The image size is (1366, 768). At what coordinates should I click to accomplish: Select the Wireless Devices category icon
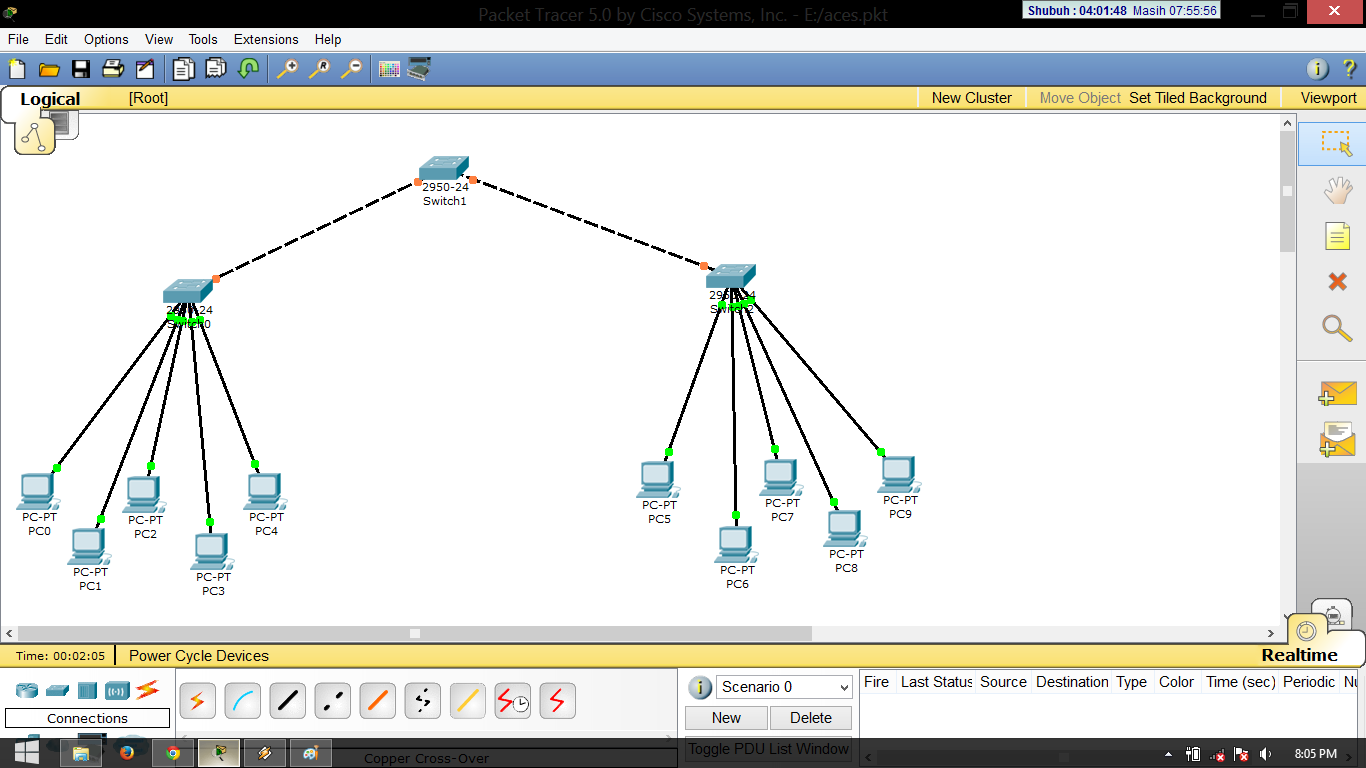coord(117,690)
